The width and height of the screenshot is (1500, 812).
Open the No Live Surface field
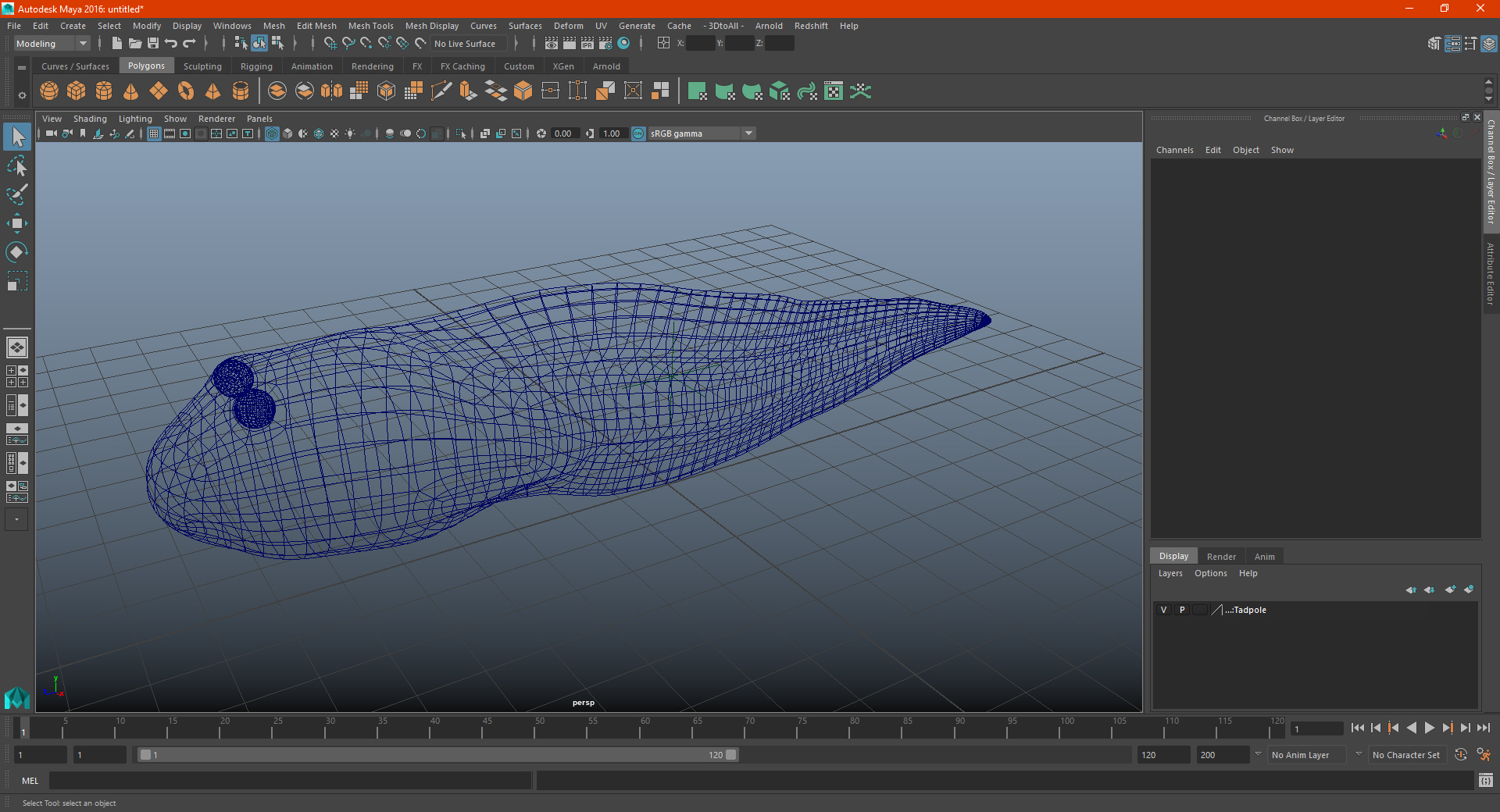(x=470, y=44)
